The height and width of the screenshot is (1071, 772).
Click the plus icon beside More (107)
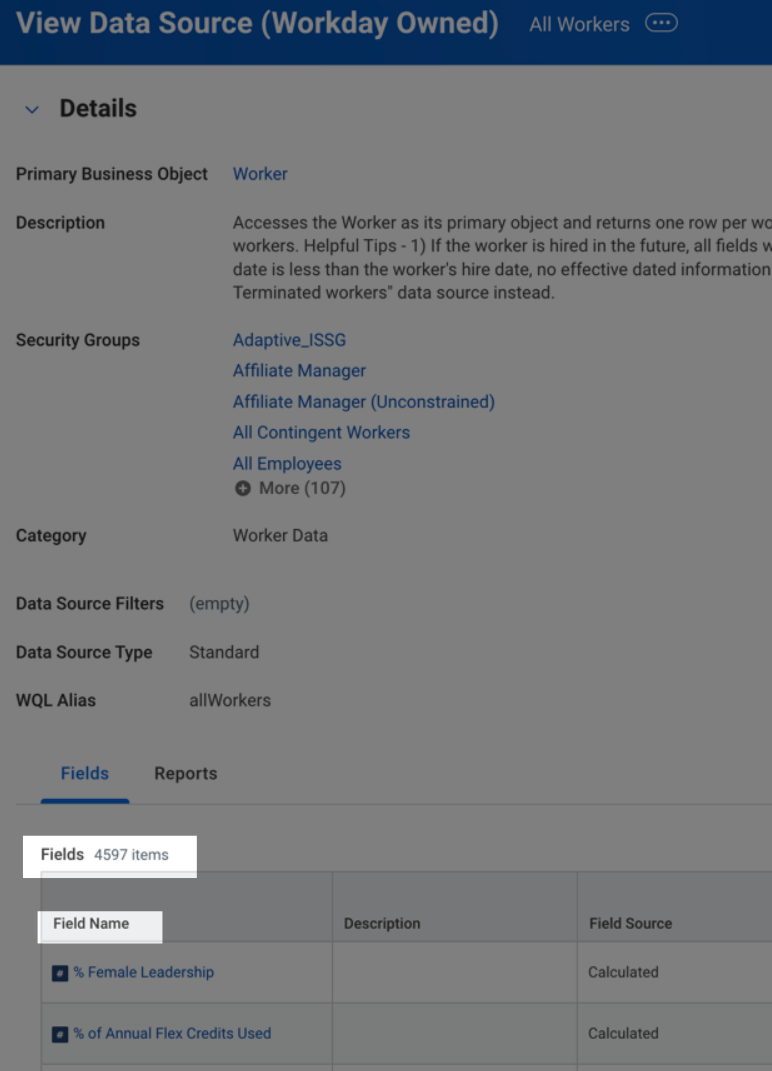[x=242, y=489]
